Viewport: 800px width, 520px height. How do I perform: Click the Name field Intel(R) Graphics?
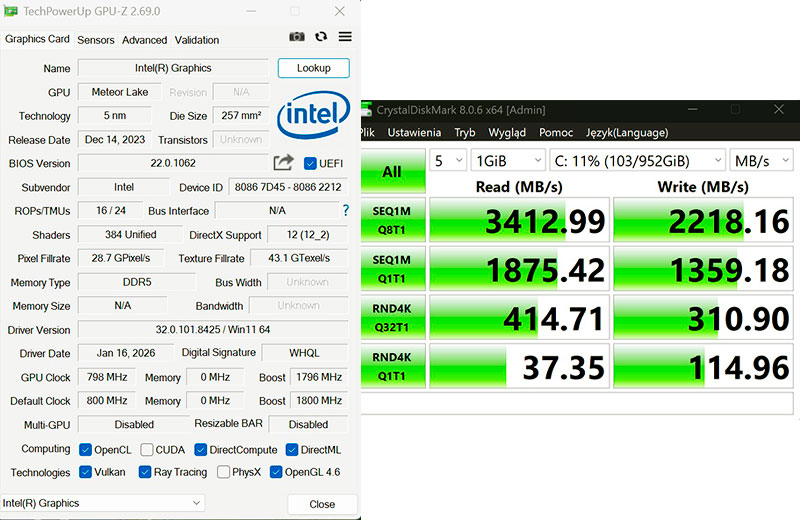click(173, 68)
